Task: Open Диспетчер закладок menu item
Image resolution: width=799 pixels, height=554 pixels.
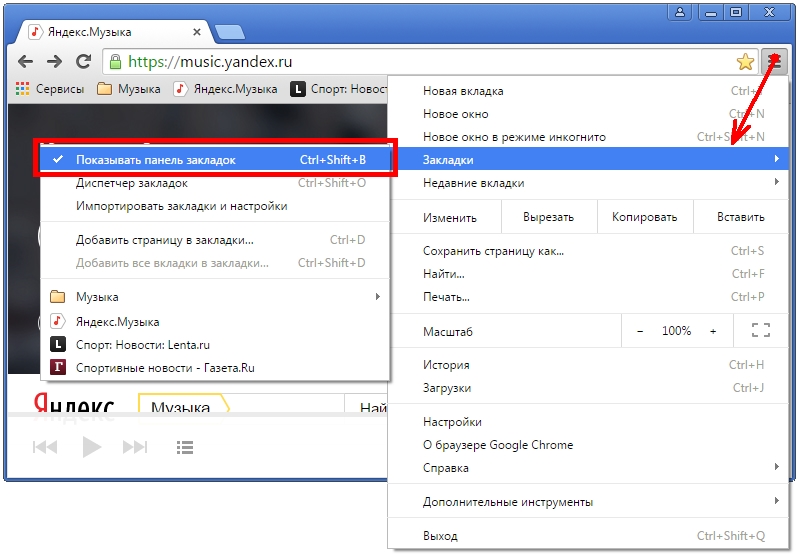Action: pyautogui.click(x=132, y=183)
